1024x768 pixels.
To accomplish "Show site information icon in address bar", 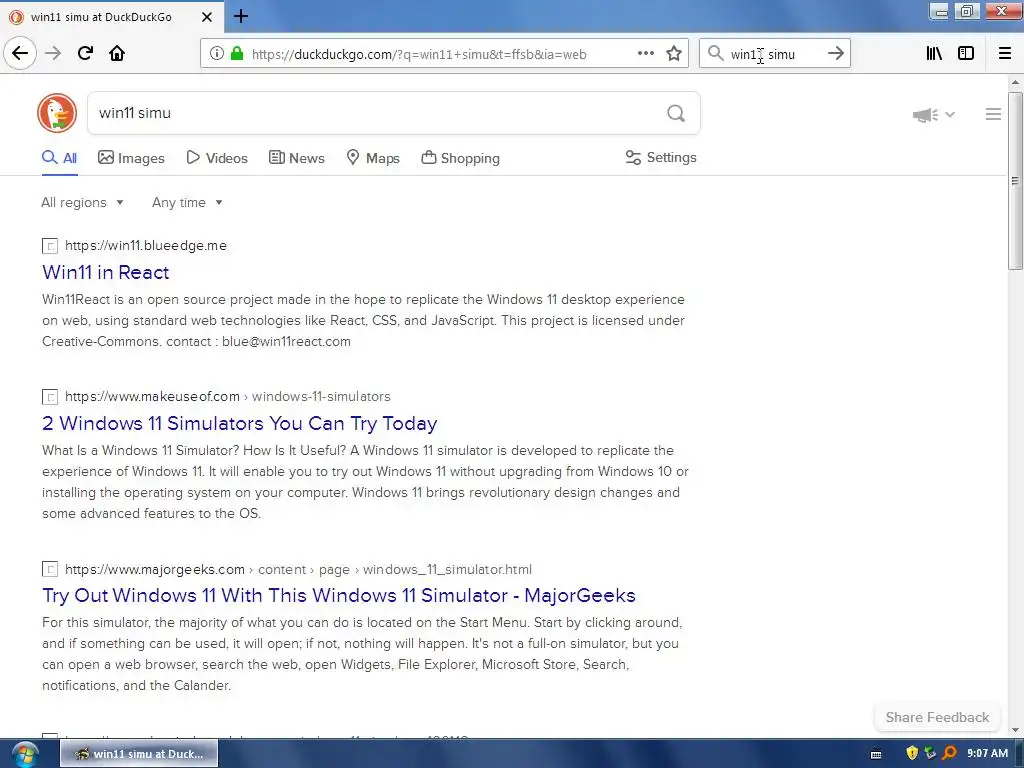I will 216,54.
